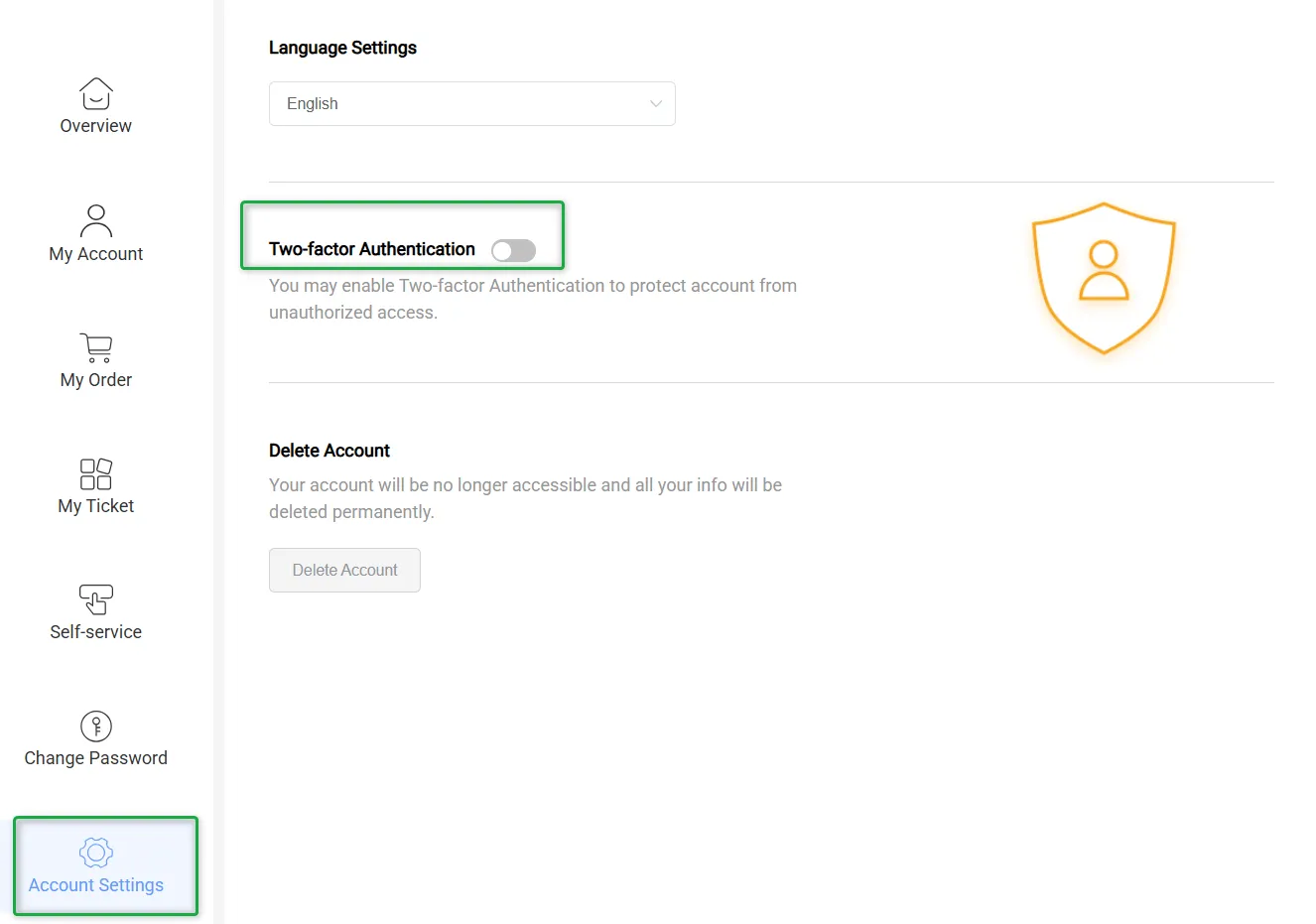Image resolution: width=1316 pixels, height=924 pixels.
Task: Click the Change Password key icon
Action: click(x=95, y=726)
